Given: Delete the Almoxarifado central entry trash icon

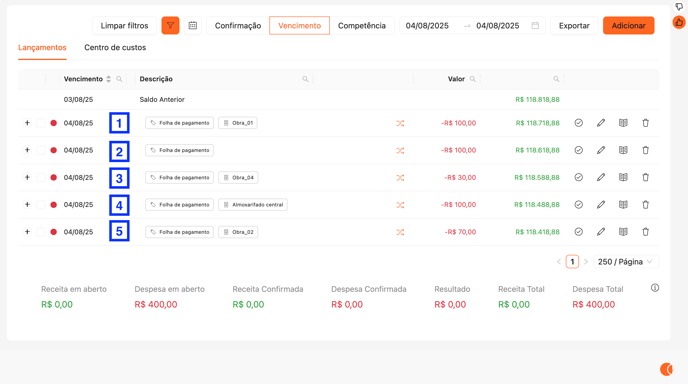Looking at the screenshot, I should click(x=645, y=205).
